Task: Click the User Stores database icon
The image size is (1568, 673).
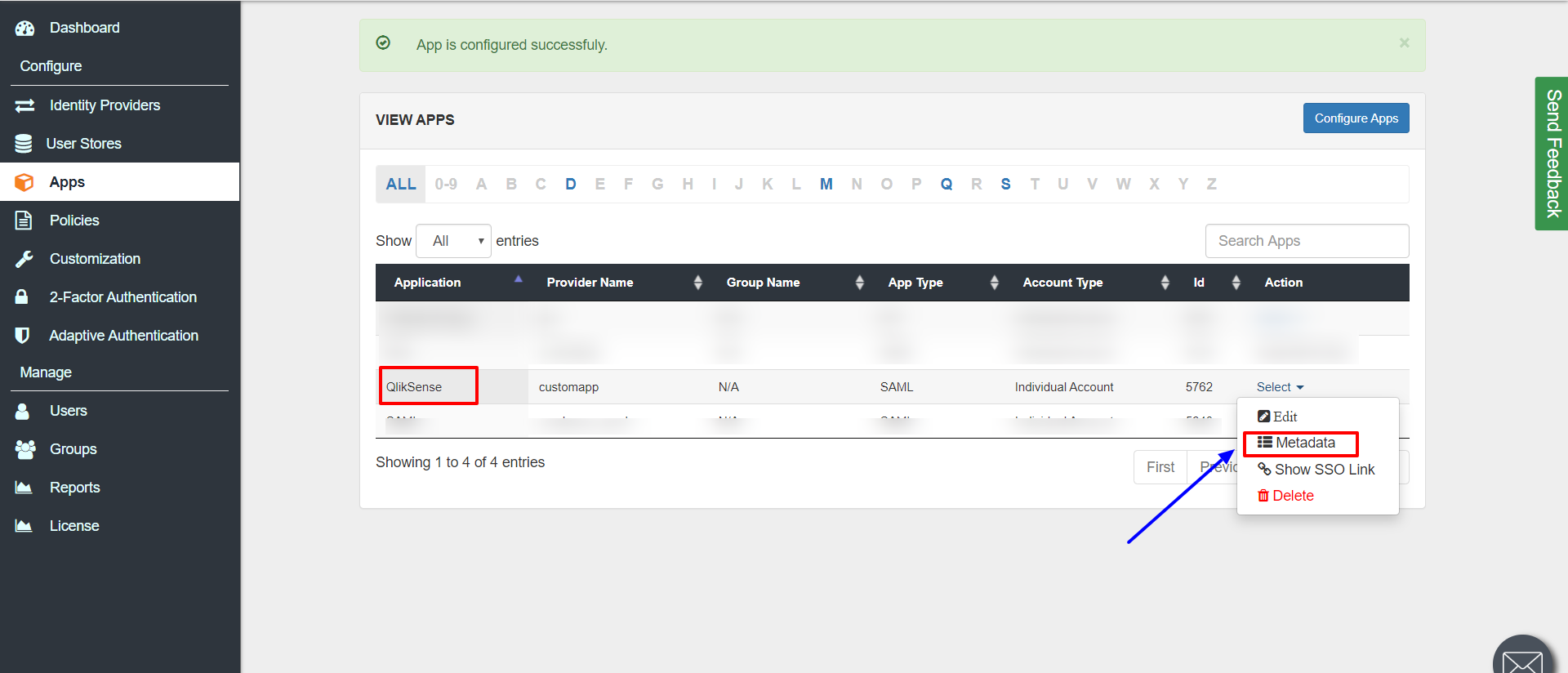Action: tap(24, 144)
